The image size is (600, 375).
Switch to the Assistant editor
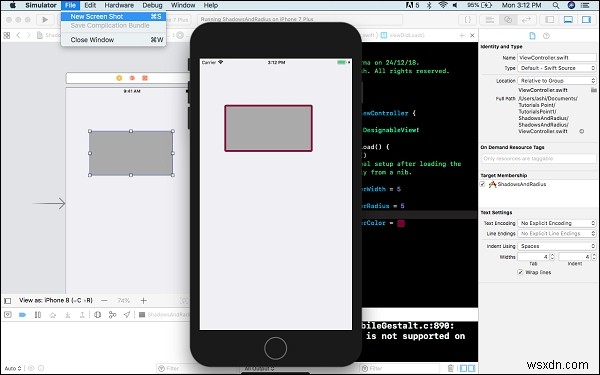click(x=508, y=20)
